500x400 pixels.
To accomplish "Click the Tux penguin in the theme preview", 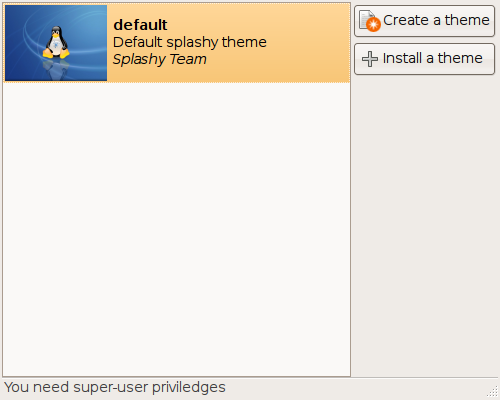I will [x=56, y=43].
